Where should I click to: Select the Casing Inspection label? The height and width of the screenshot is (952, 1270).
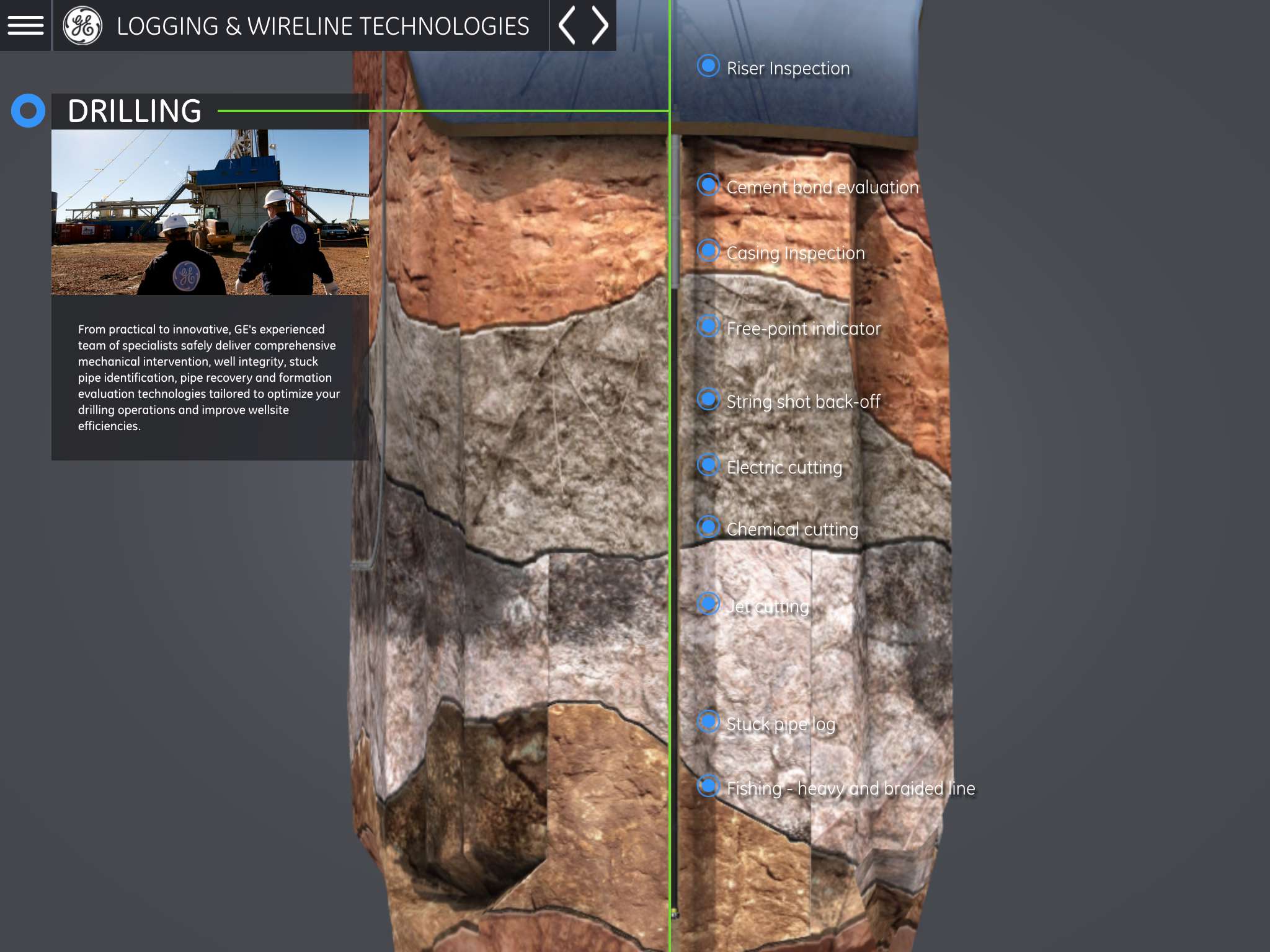coord(796,253)
